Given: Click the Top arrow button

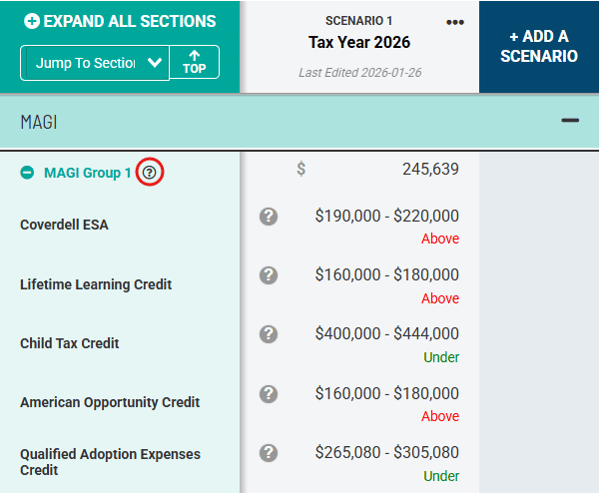Looking at the screenshot, I should 194,63.
